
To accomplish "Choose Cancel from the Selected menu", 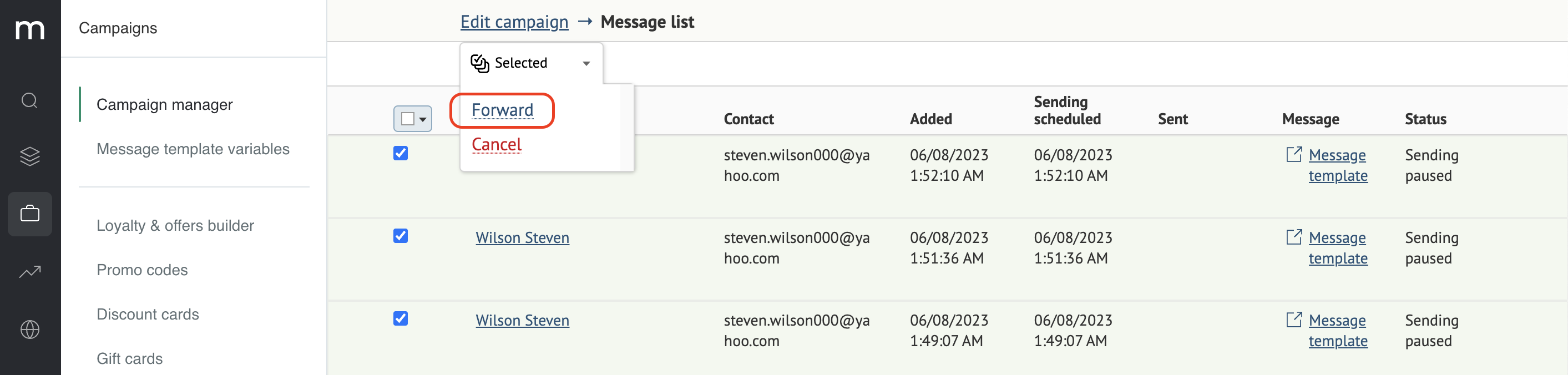I will pyautogui.click(x=497, y=145).
